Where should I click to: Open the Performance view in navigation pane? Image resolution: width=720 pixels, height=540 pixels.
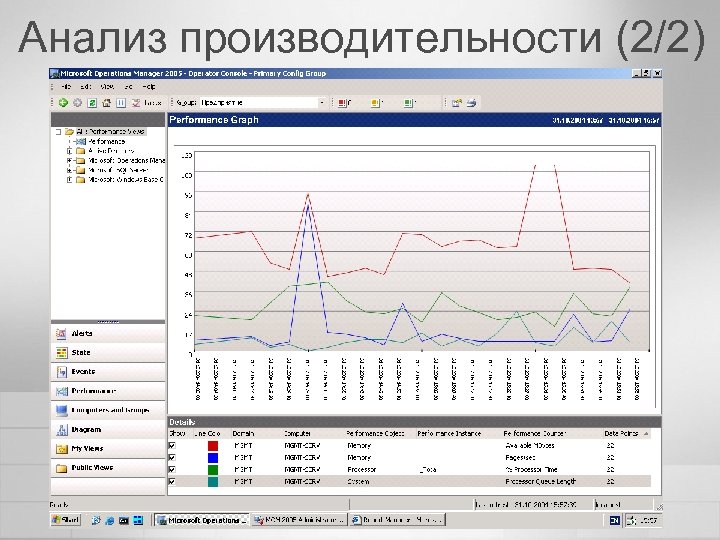(108, 391)
